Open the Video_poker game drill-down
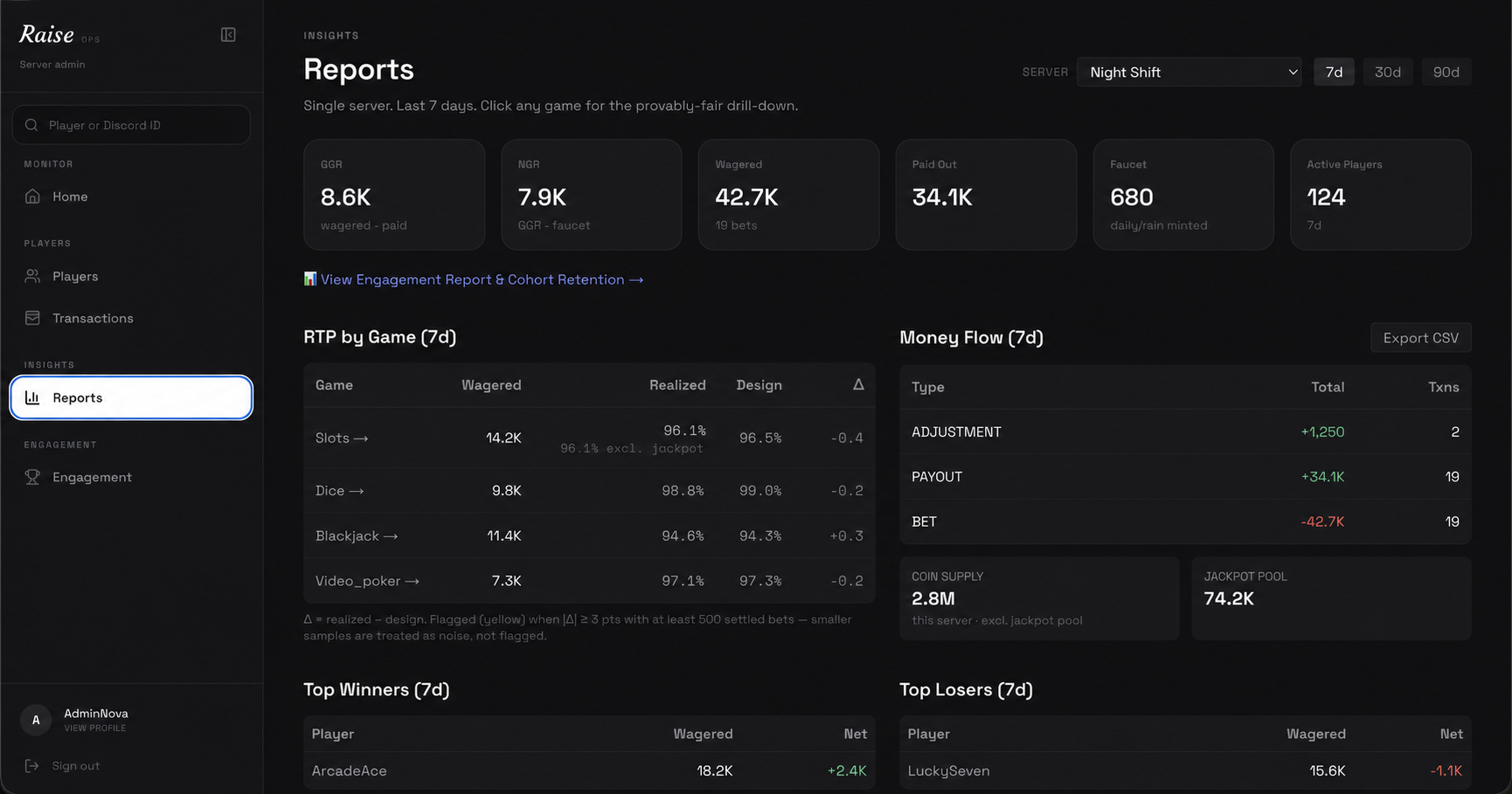1512x794 pixels. pos(367,581)
